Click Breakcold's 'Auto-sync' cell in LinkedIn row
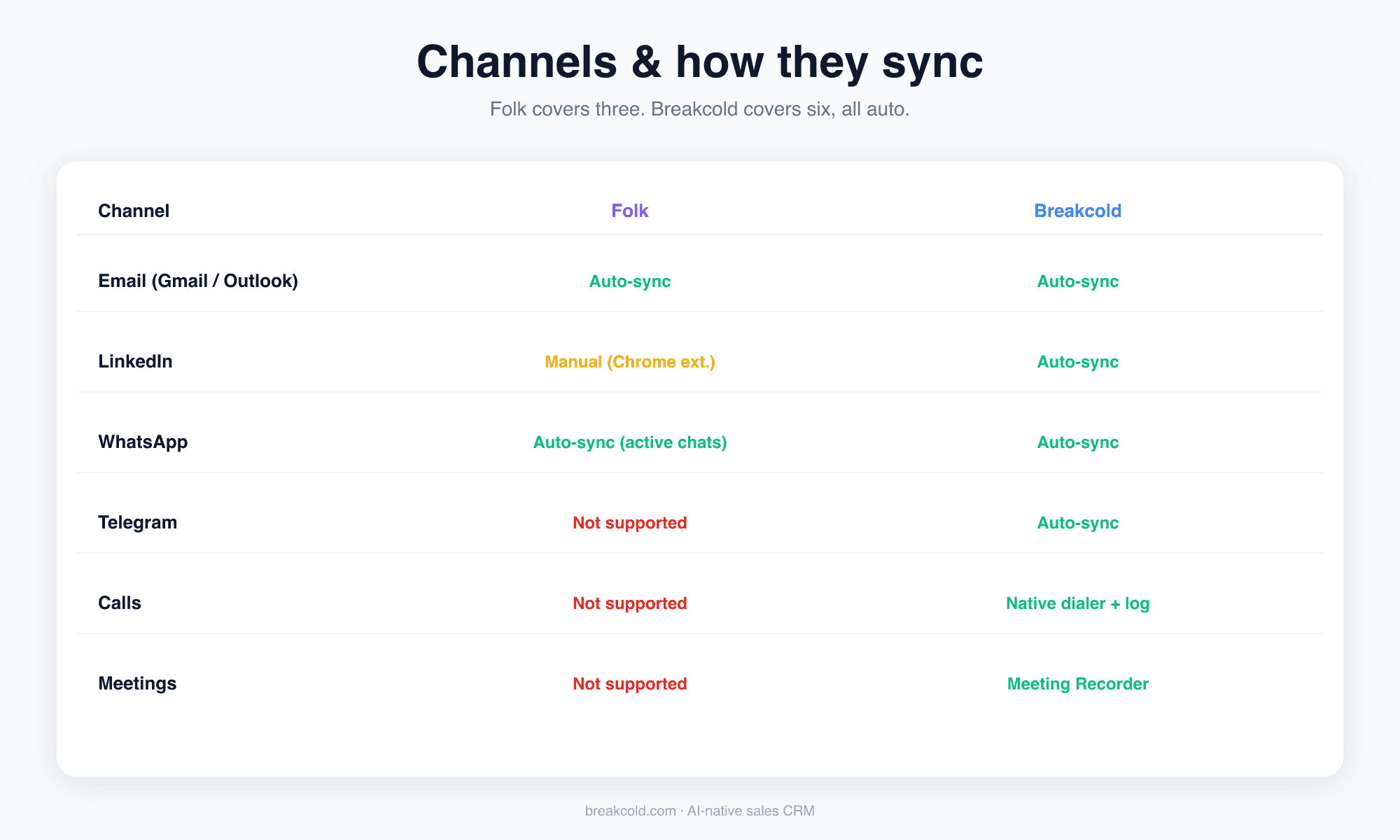 tap(1078, 362)
